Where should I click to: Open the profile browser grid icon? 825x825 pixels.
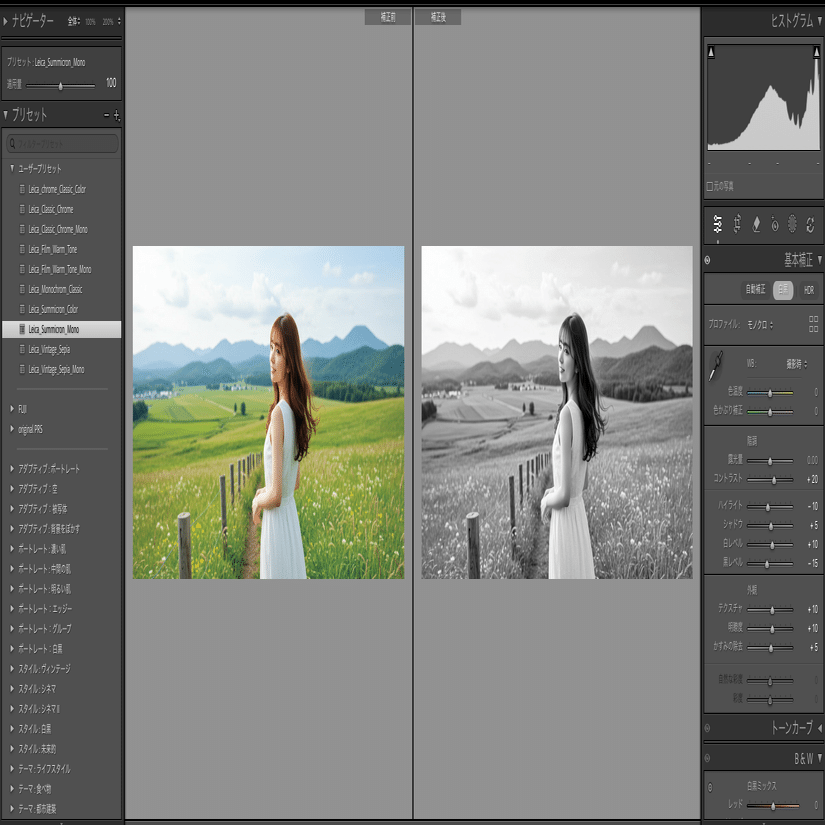click(813, 324)
